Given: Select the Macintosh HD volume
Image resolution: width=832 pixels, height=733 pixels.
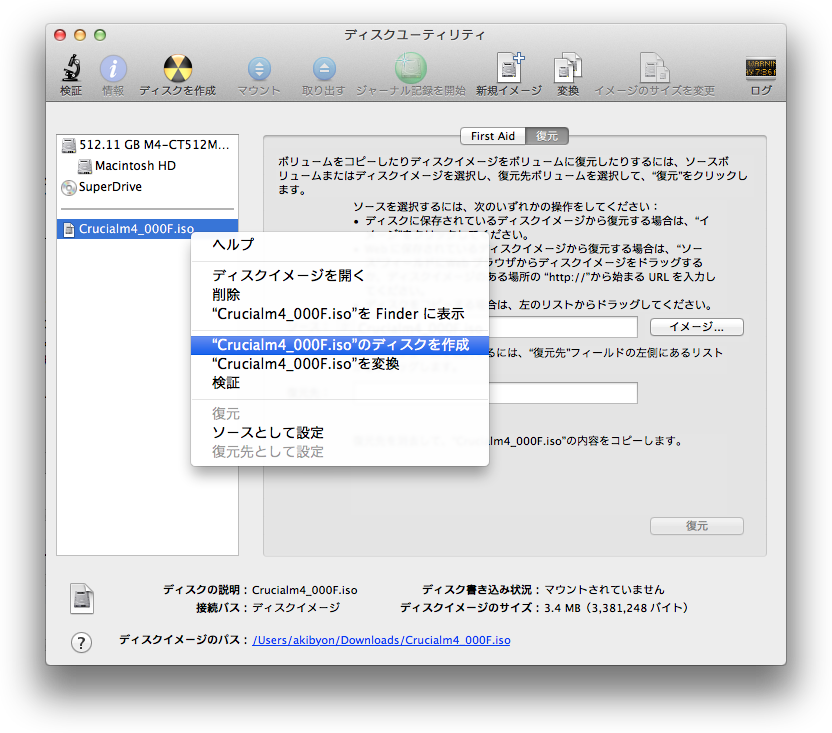Looking at the screenshot, I should [x=148, y=166].
